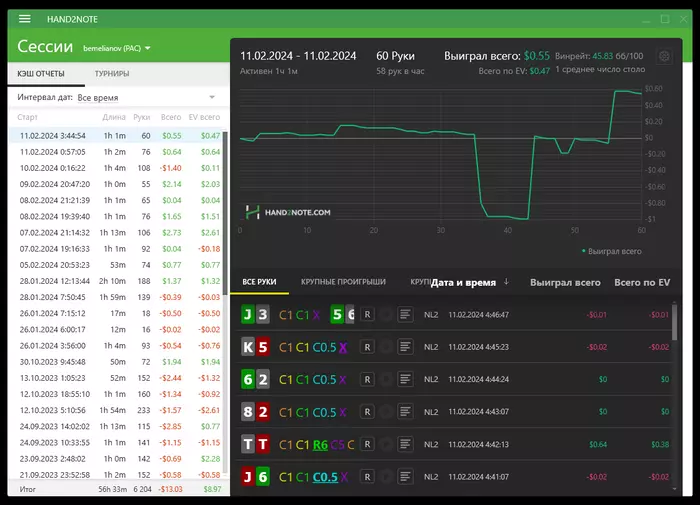Sort hands by Всего по EV header
Image resolution: width=700 pixels, height=505 pixels.
tap(642, 282)
